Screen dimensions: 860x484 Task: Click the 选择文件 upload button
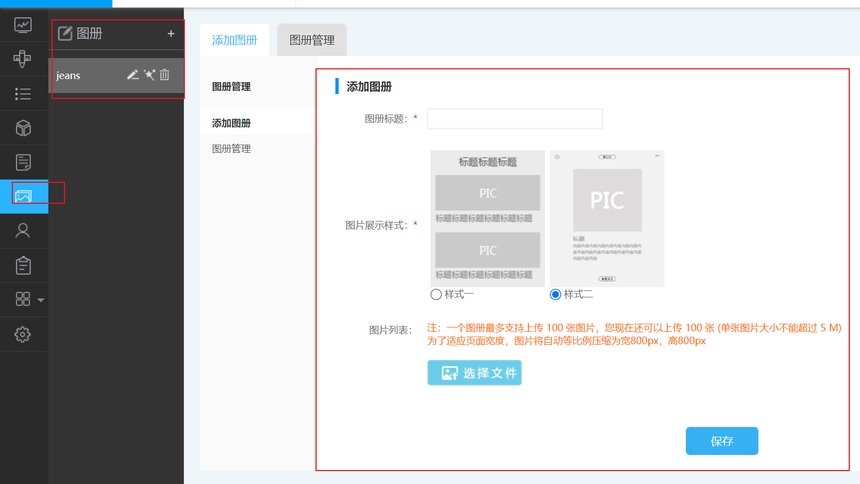474,373
